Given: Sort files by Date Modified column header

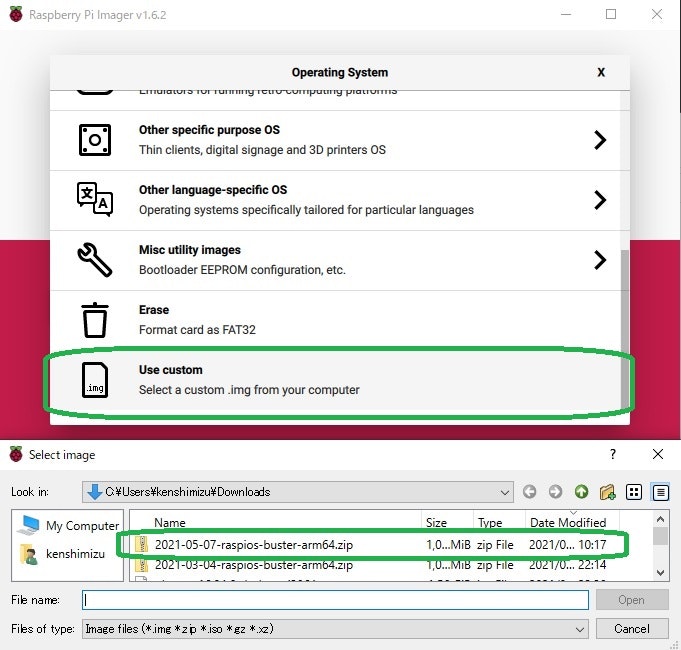Looking at the screenshot, I should click(x=572, y=522).
